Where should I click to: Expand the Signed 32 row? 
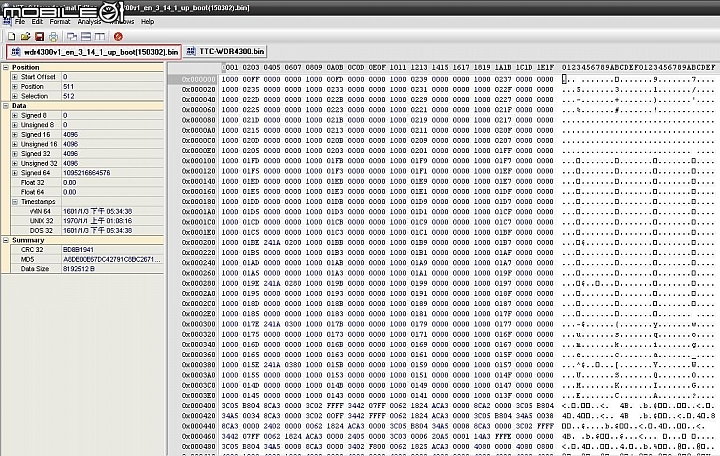pos(15,154)
